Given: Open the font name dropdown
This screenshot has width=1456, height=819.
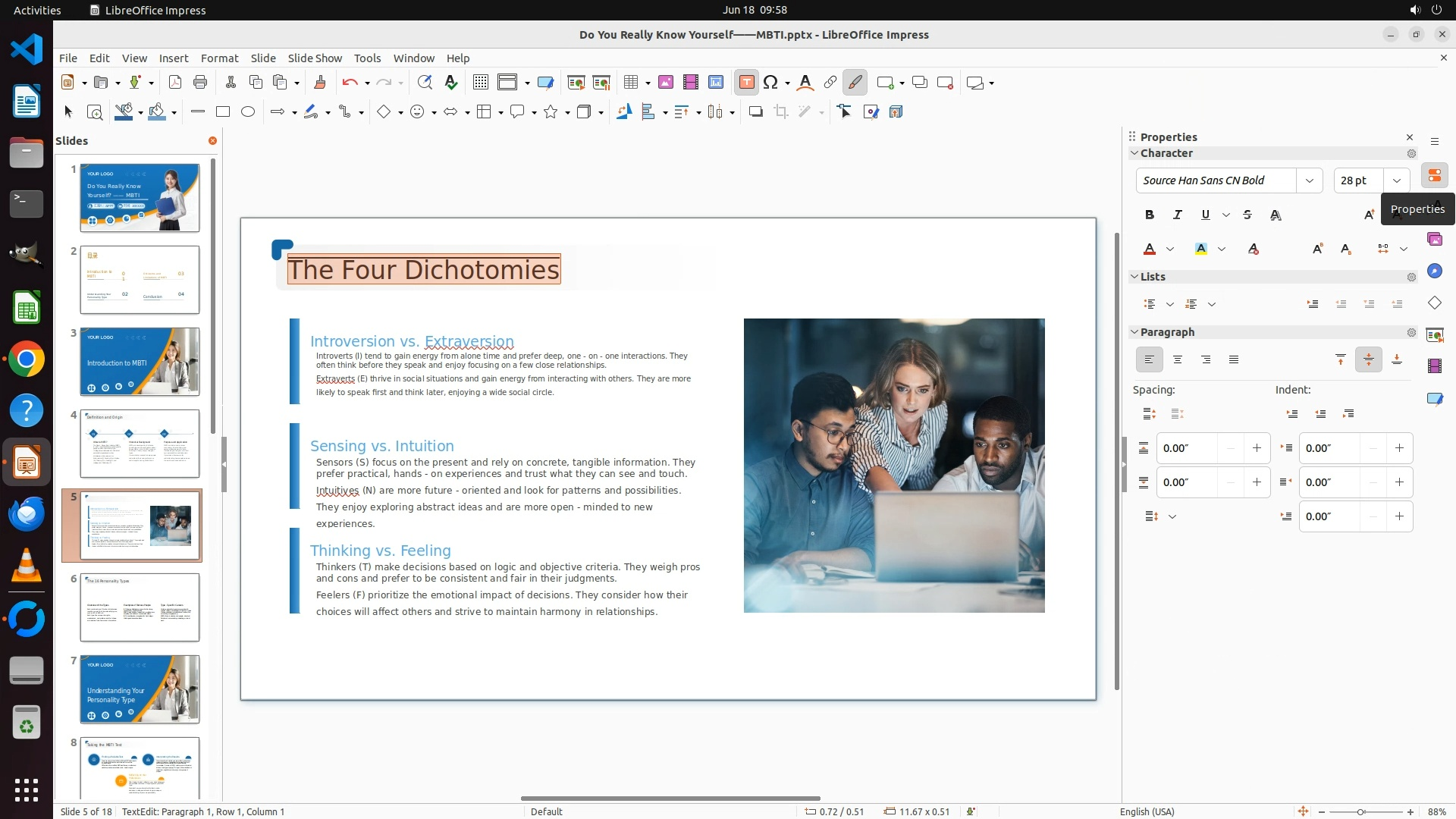Looking at the screenshot, I should [x=1309, y=180].
